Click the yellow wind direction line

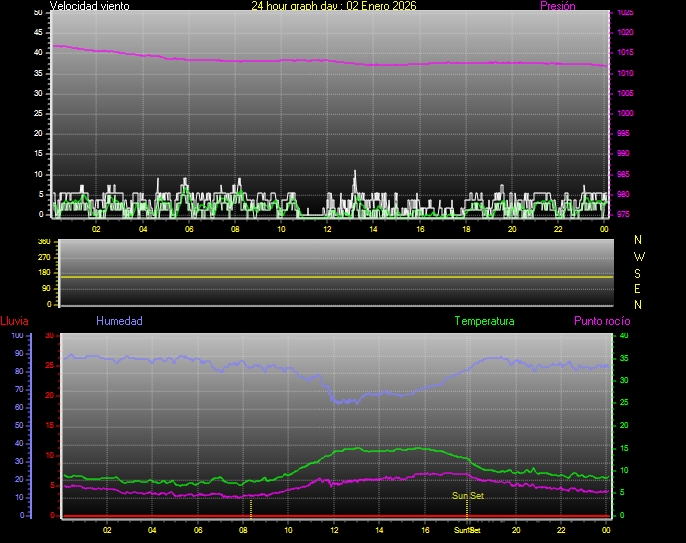330,276
